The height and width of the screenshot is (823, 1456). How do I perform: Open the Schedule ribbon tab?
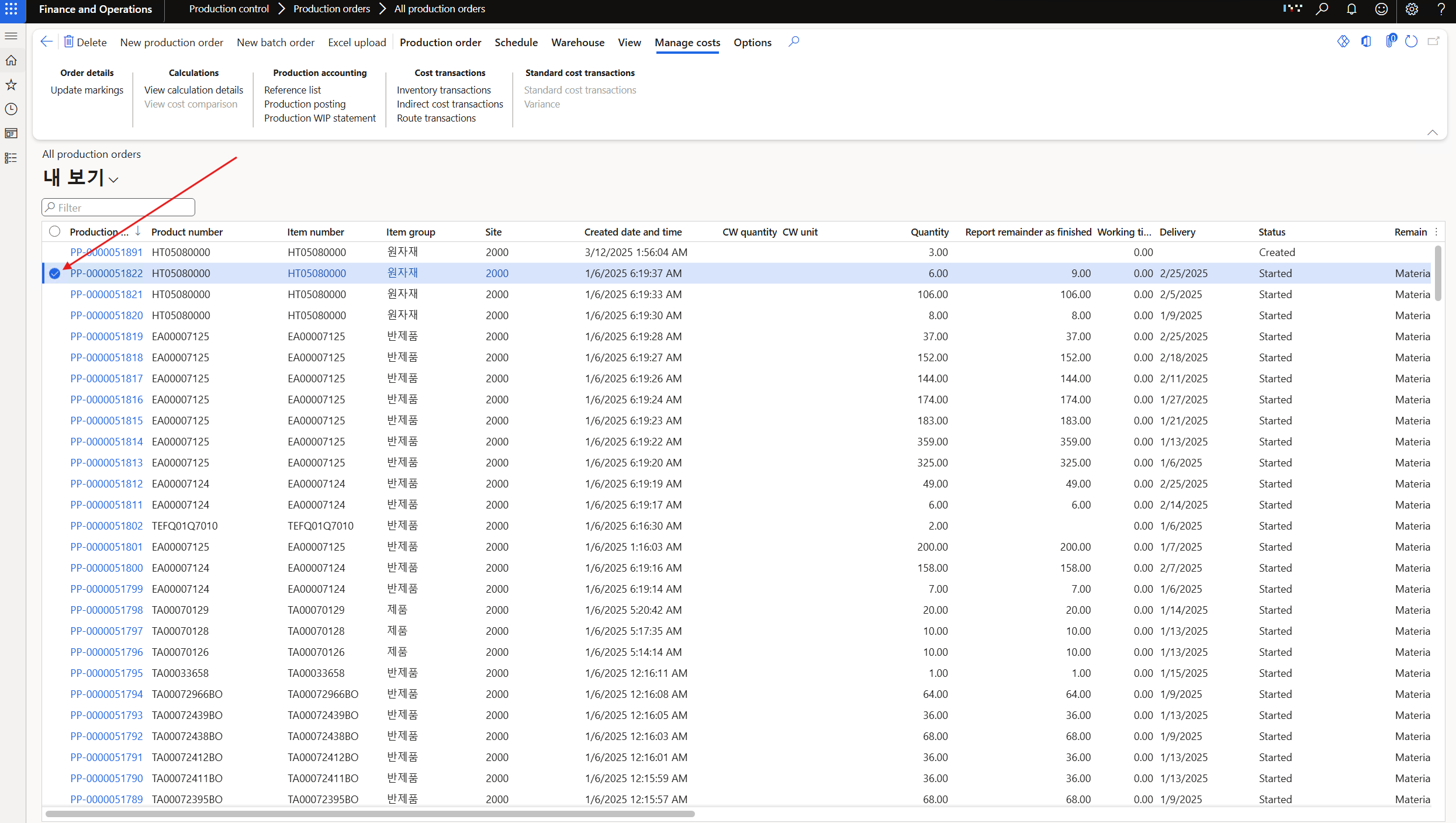tap(516, 43)
